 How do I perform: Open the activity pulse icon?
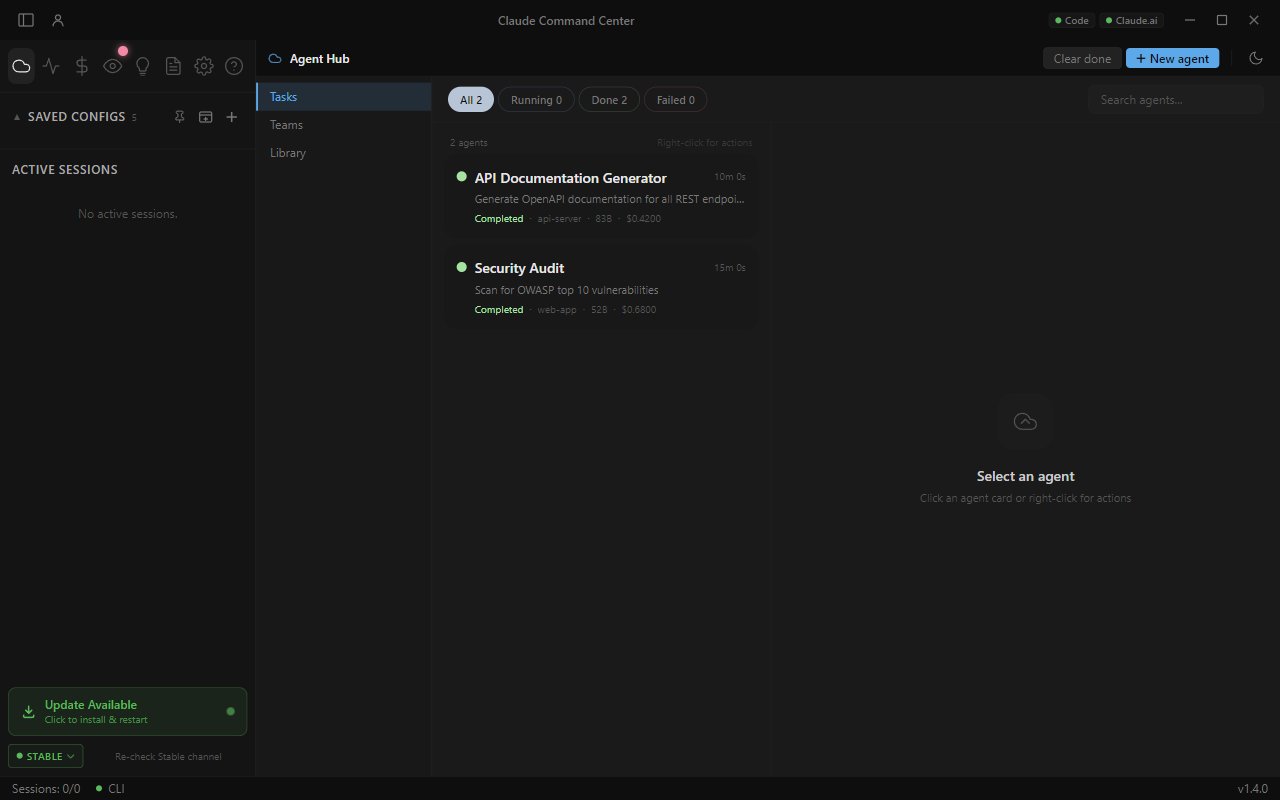click(x=52, y=66)
